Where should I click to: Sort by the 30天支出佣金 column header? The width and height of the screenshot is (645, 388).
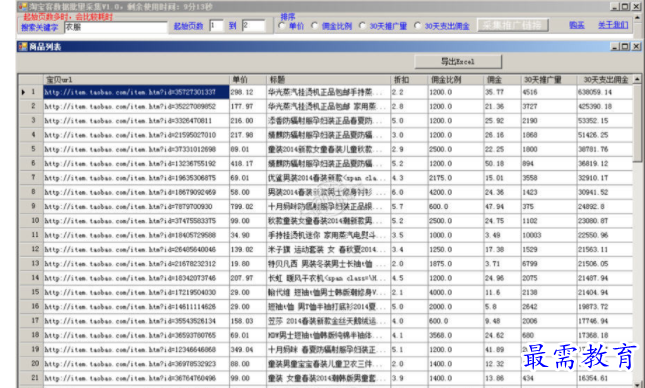(x=605, y=79)
